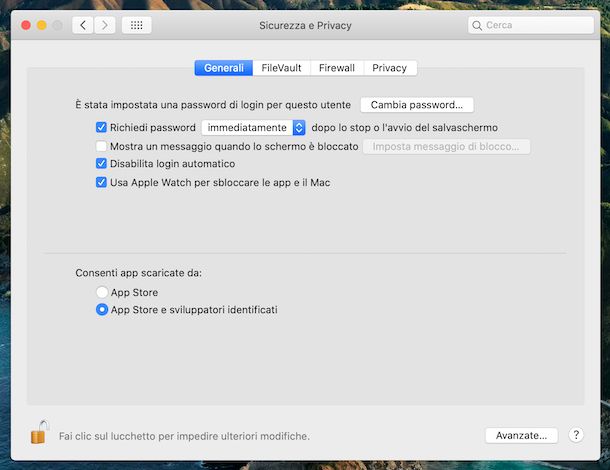The height and width of the screenshot is (470, 610).
Task: Open the Firewall tab
Action: (337, 68)
